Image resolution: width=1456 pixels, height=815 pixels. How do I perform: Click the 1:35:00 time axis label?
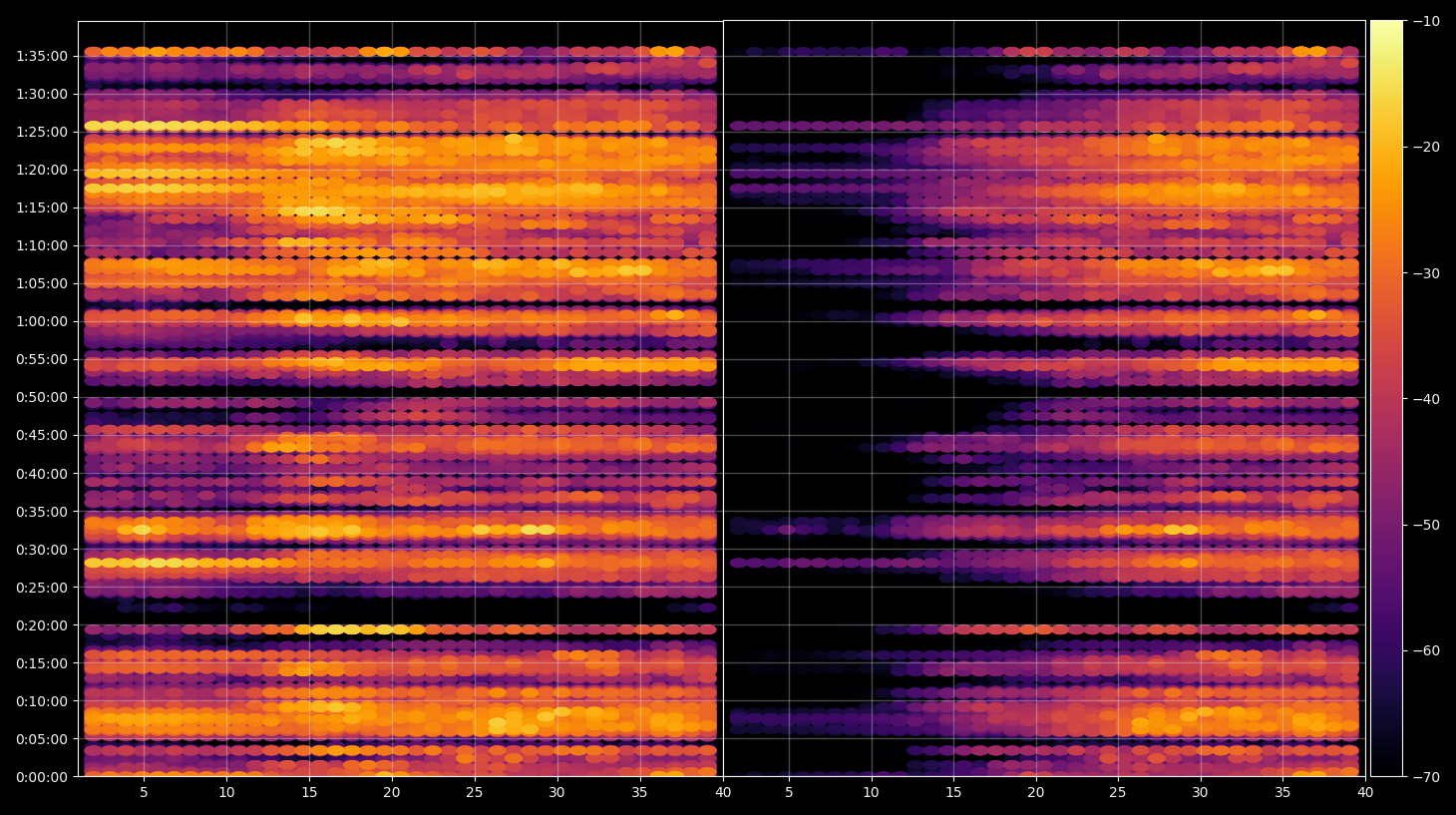pos(42,56)
